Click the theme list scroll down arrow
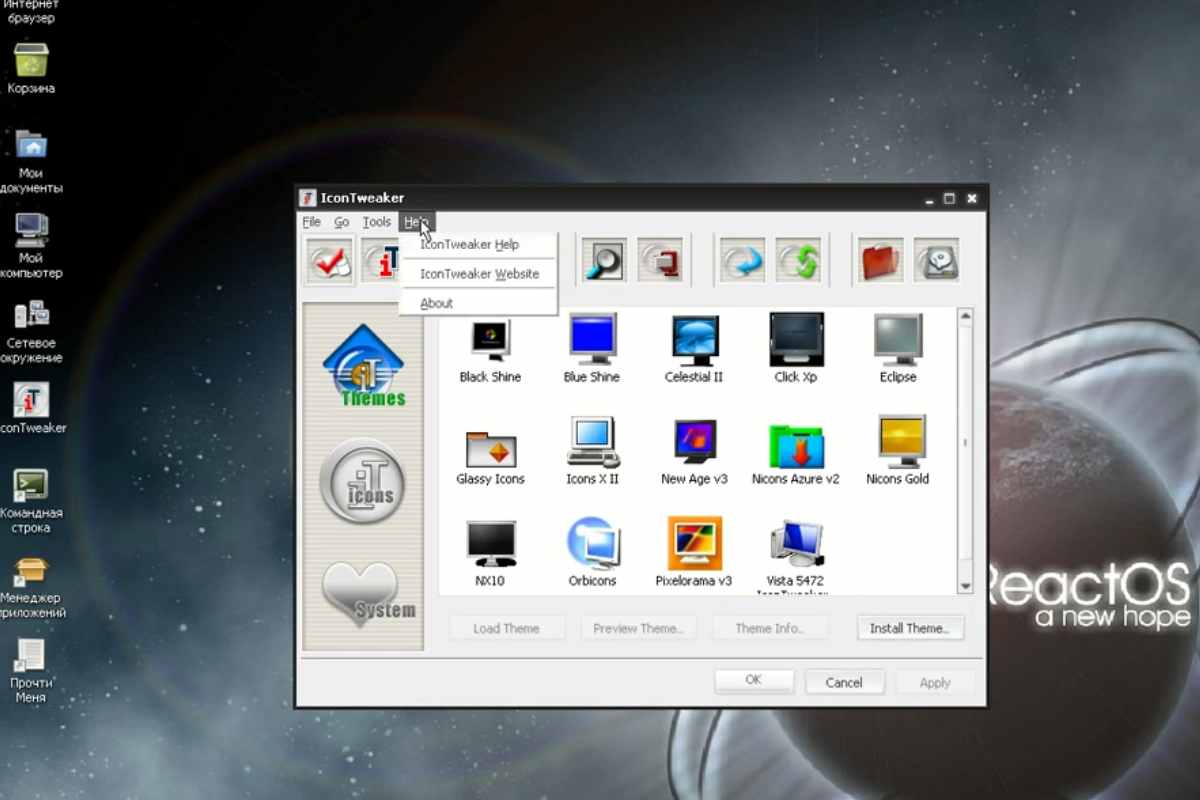Screen dimensions: 1200x800 pyautogui.click(x=965, y=586)
